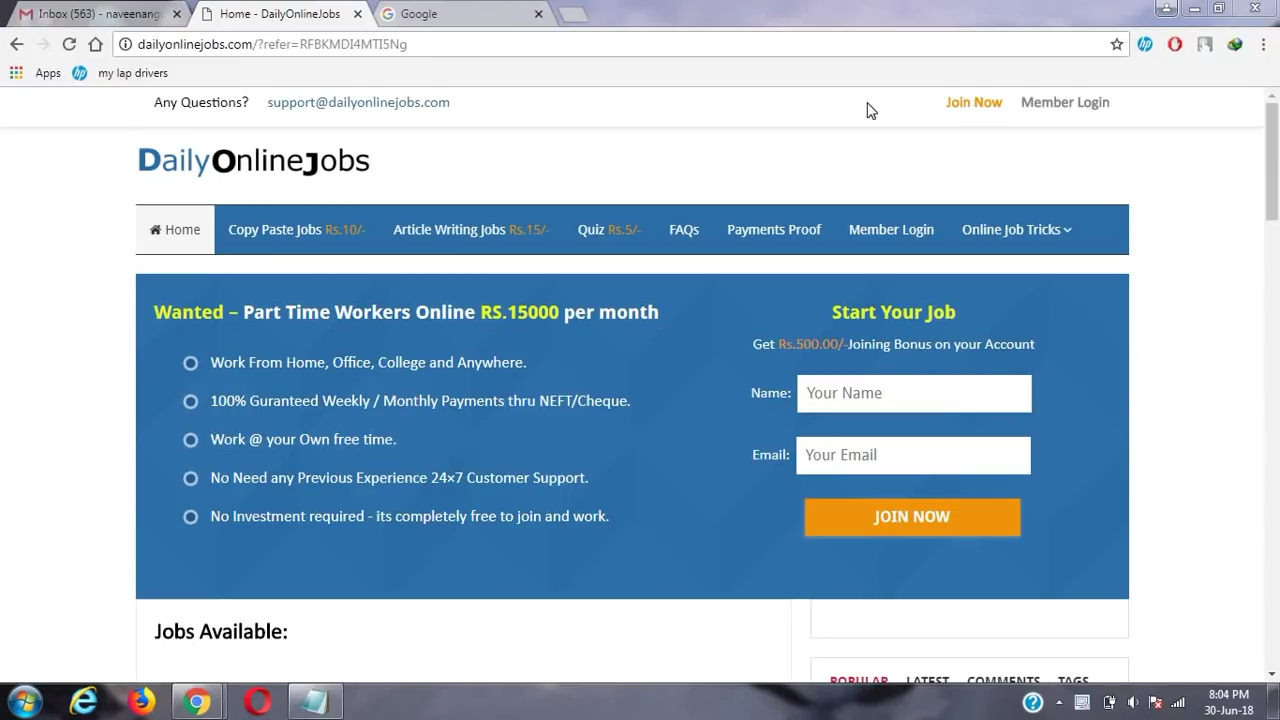Open Chrome menu three-dots icon
Image resolution: width=1280 pixels, height=720 pixels.
pyautogui.click(x=1264, y=44)
